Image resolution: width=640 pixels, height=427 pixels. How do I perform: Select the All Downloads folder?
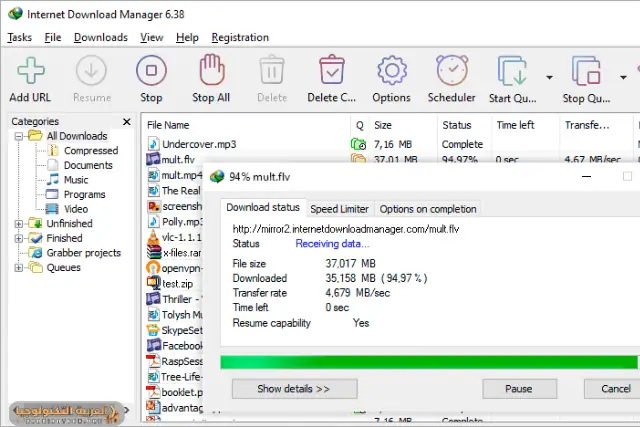(77, 136)
